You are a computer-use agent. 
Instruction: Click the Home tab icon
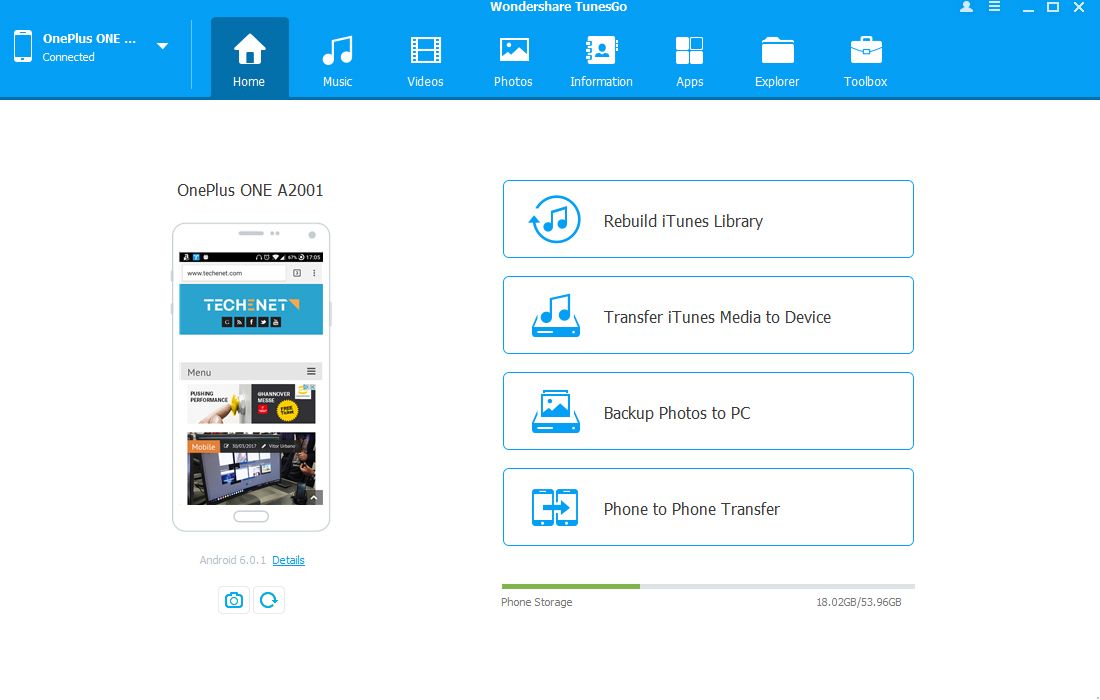249,50
